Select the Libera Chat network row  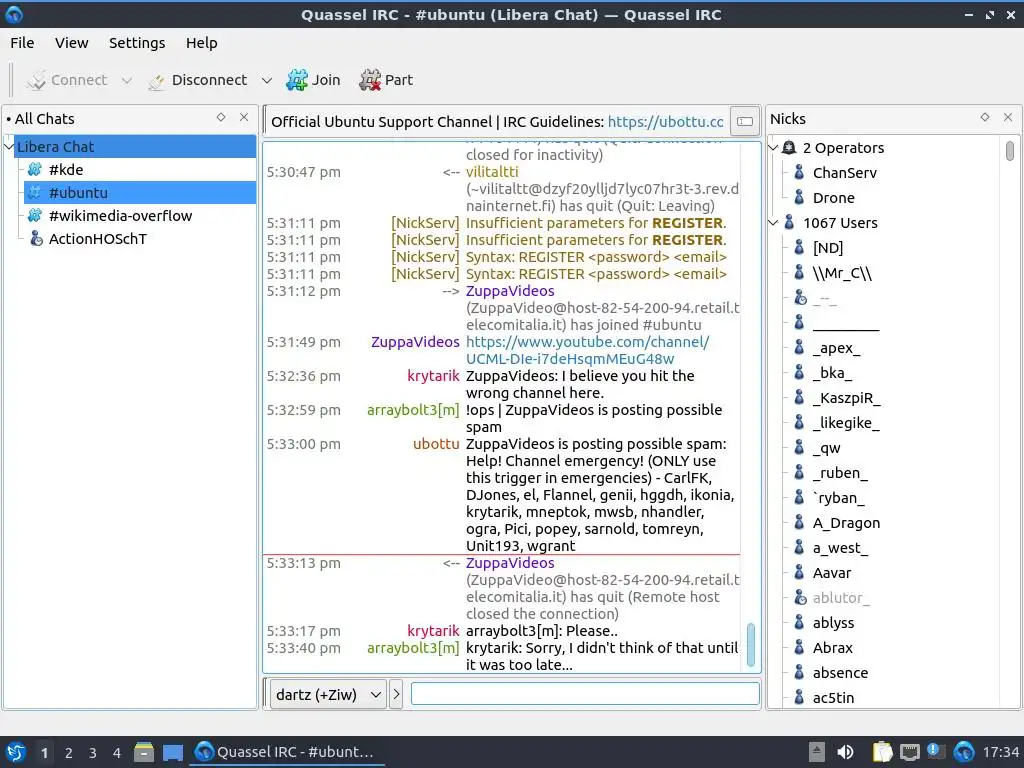tap(135, 146)
